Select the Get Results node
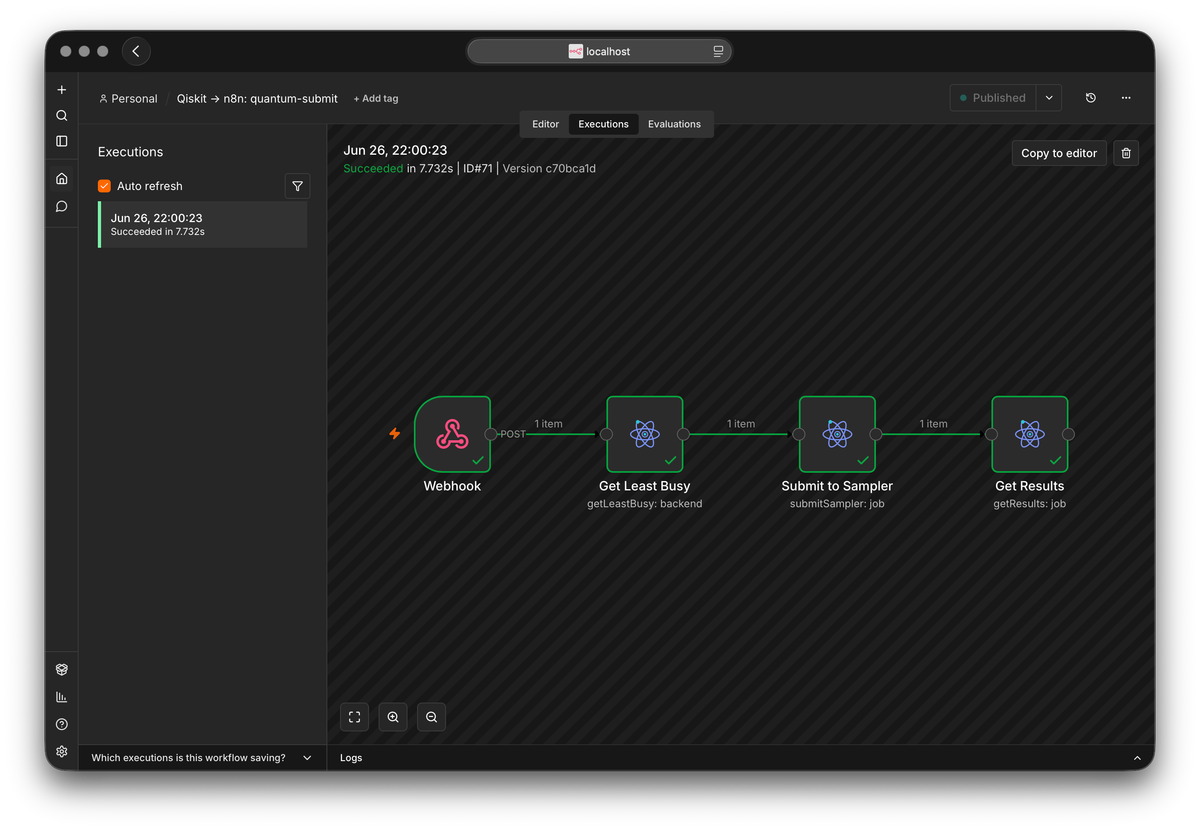1200x830 pixels. tap(1030, 434)
